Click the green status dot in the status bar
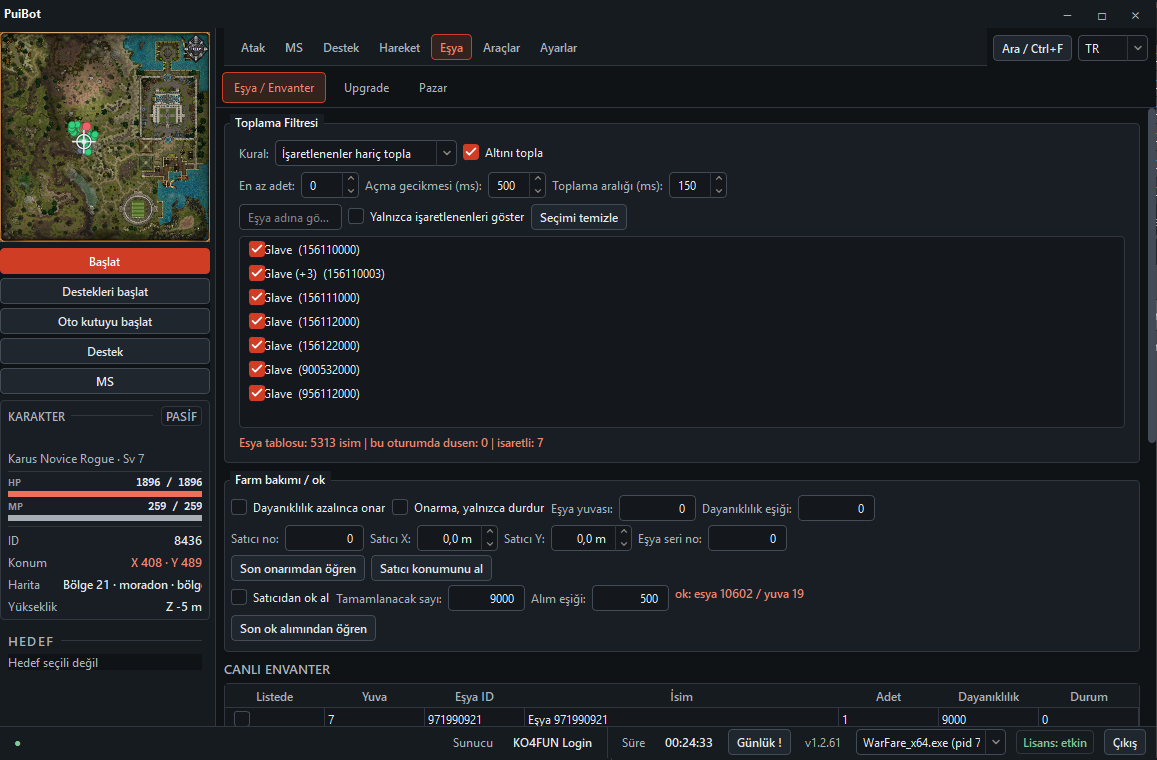1157x760 pixels. coord(18,743)
